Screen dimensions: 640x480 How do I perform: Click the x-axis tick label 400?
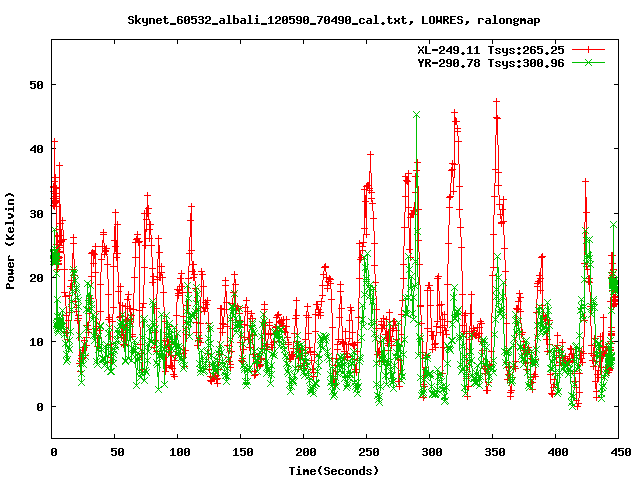click(x=558, y=452)
